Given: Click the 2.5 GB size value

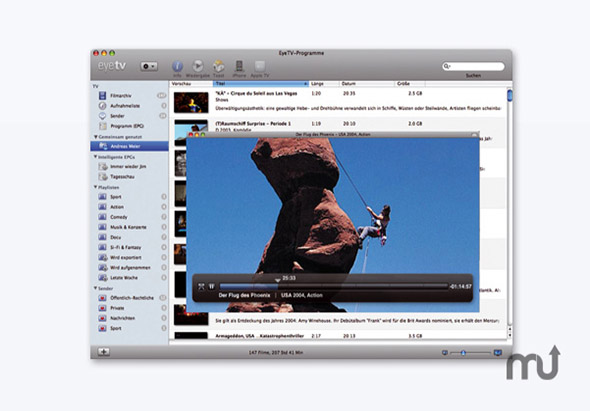Looking at the screenshot, I should pos(415,93).
